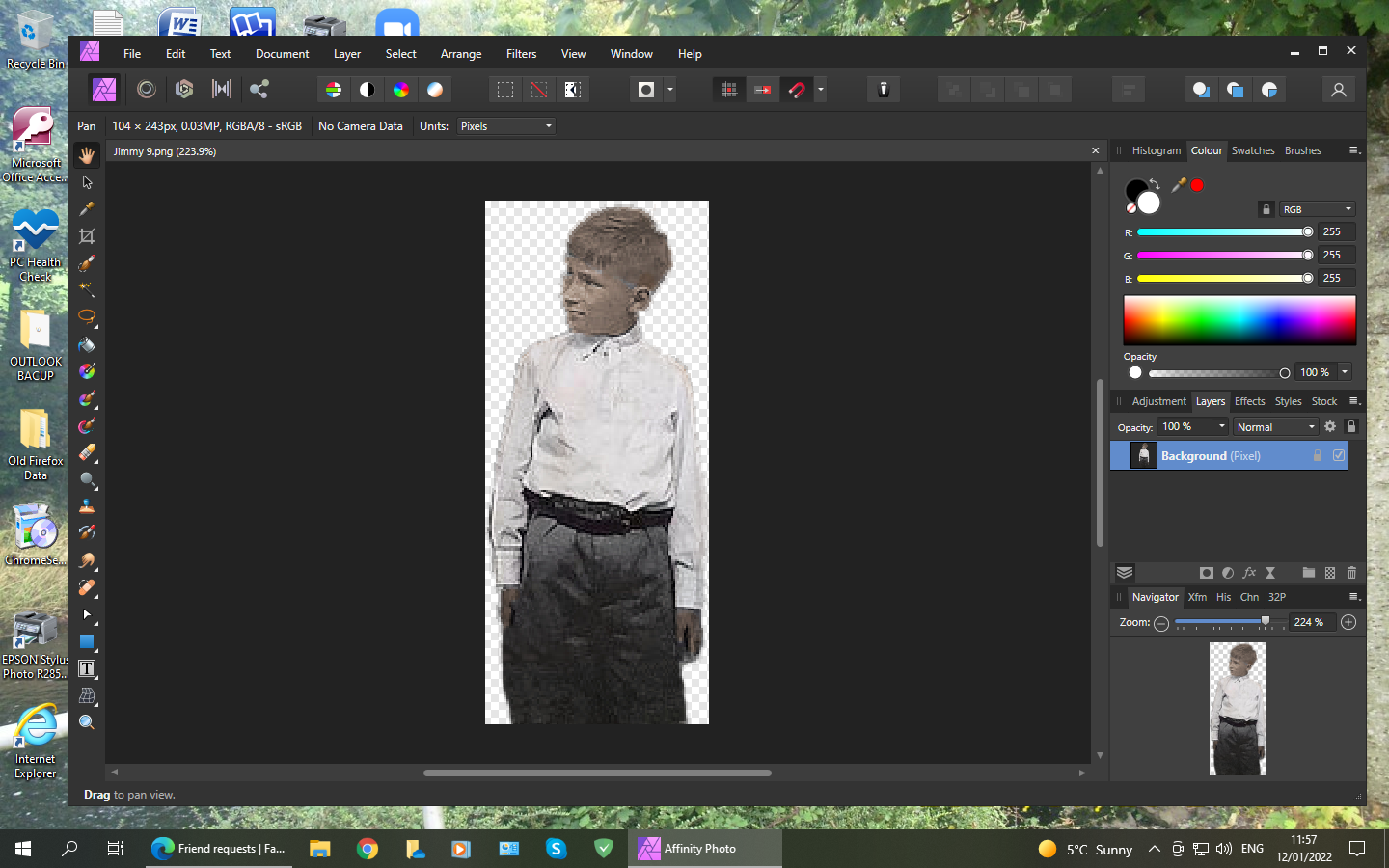Expand the Normal blend mode dropdown
The width and height of the screenshot is (1389, 868).
pyautogui.click(x=1275, y=427)
